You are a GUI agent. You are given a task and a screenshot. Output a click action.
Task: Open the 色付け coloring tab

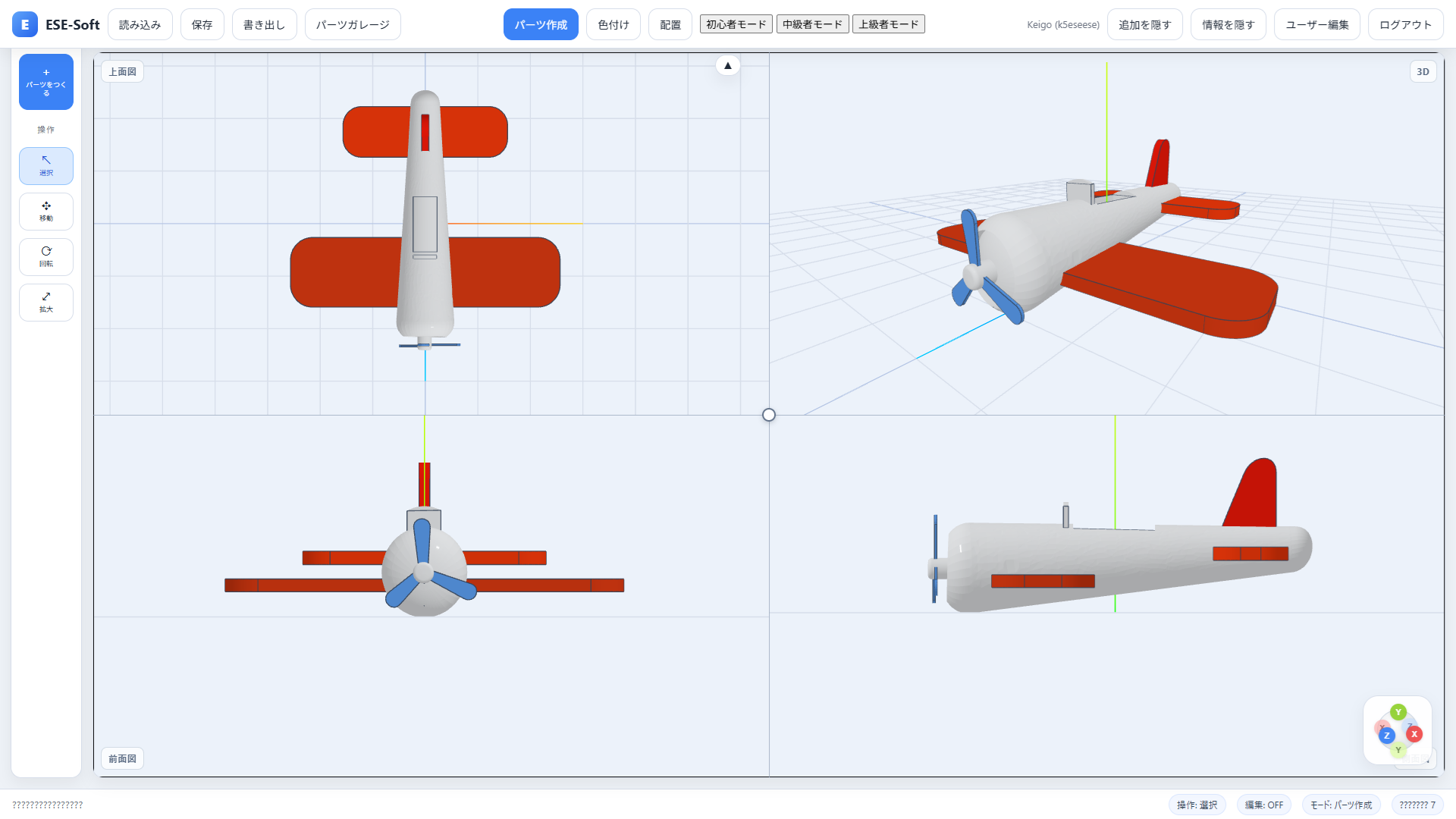(613, 24)
